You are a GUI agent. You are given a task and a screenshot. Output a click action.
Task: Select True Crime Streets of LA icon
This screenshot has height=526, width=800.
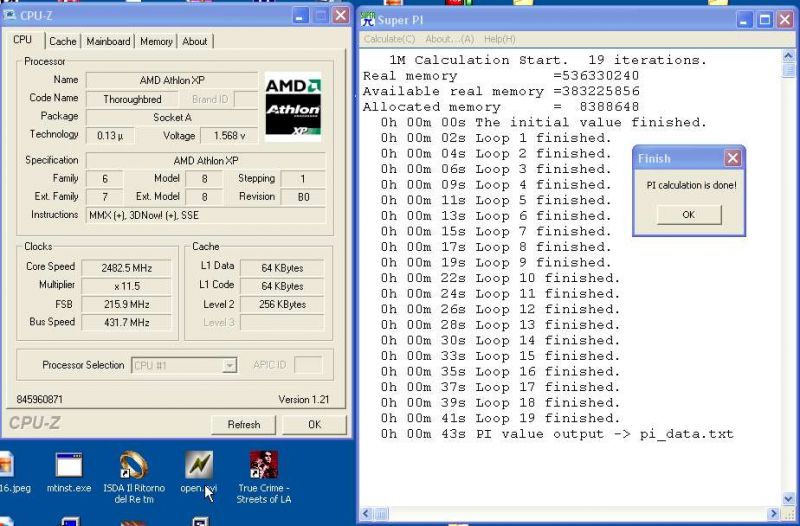tap(263, 478)
